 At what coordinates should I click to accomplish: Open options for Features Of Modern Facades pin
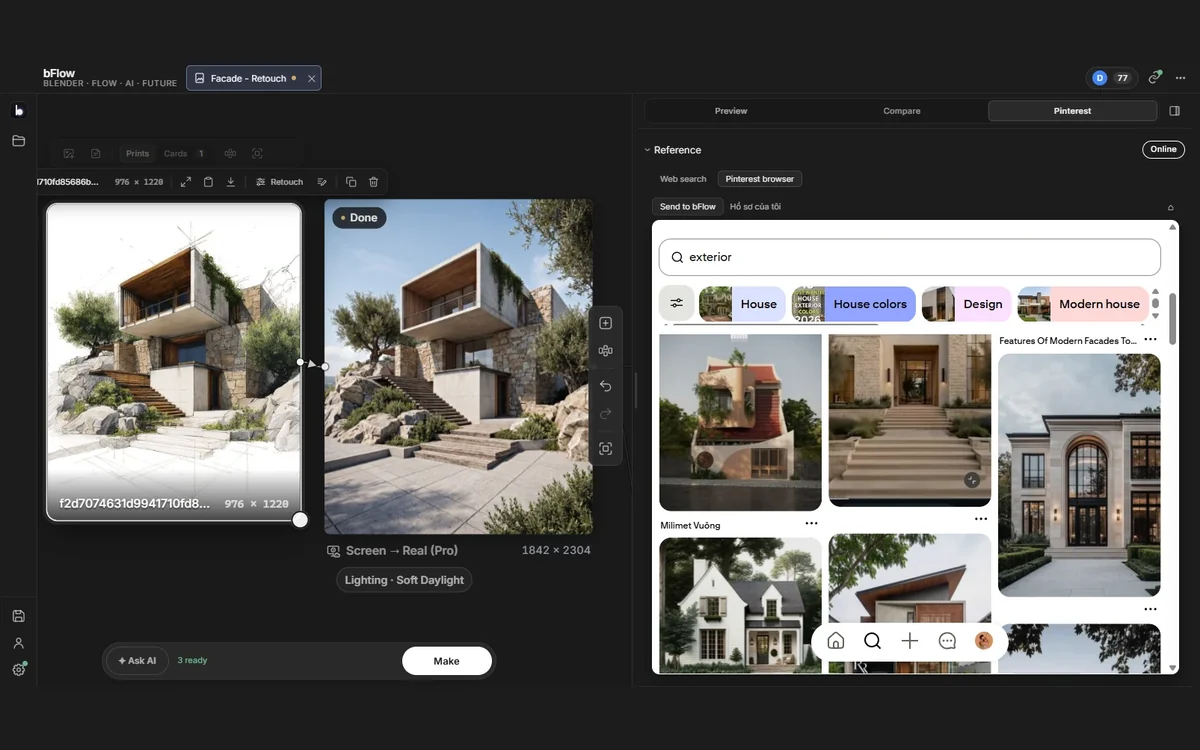tap(1150, 340)
